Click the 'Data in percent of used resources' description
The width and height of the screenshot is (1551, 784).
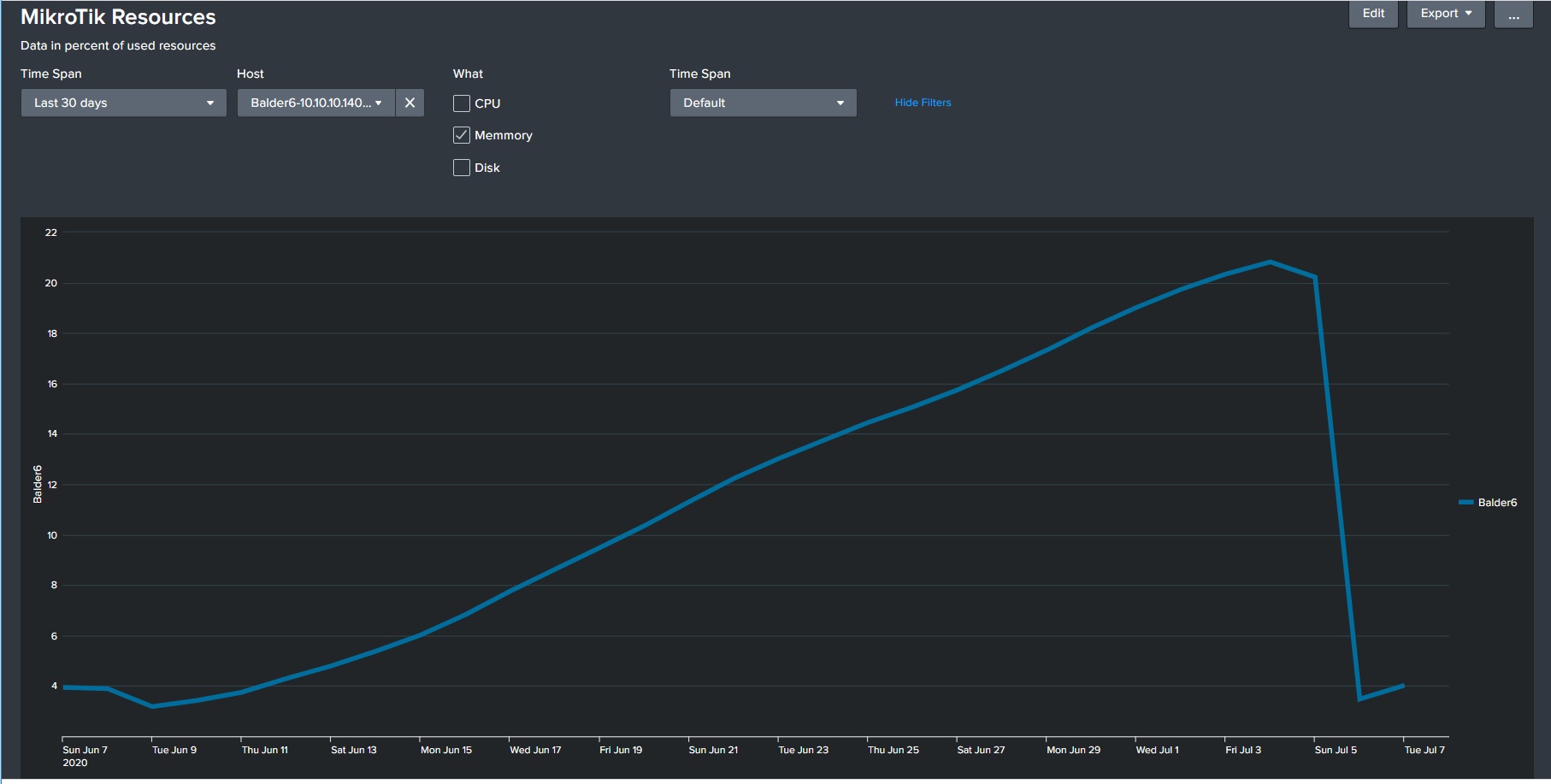[118, 45]
